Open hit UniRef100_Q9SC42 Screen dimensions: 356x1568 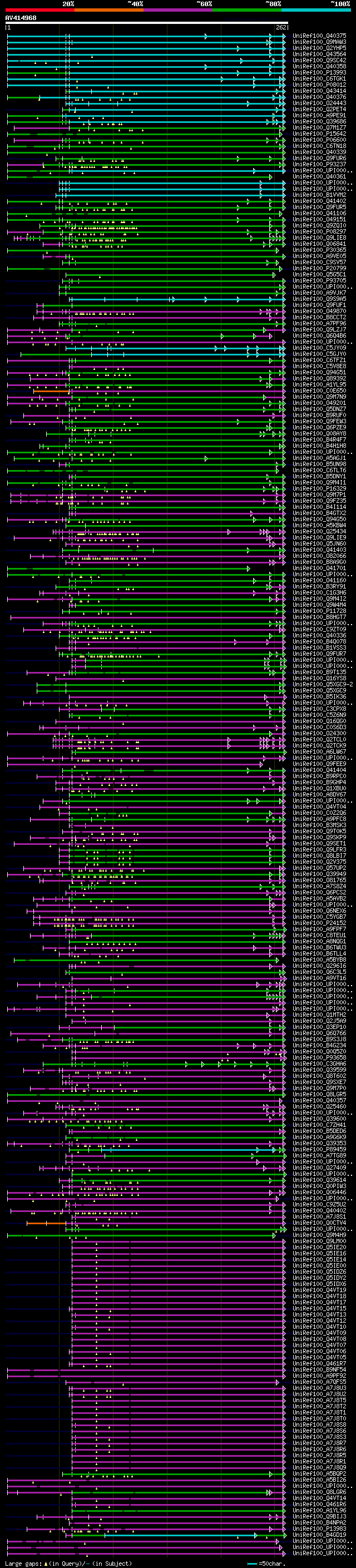tap(319, 60)
